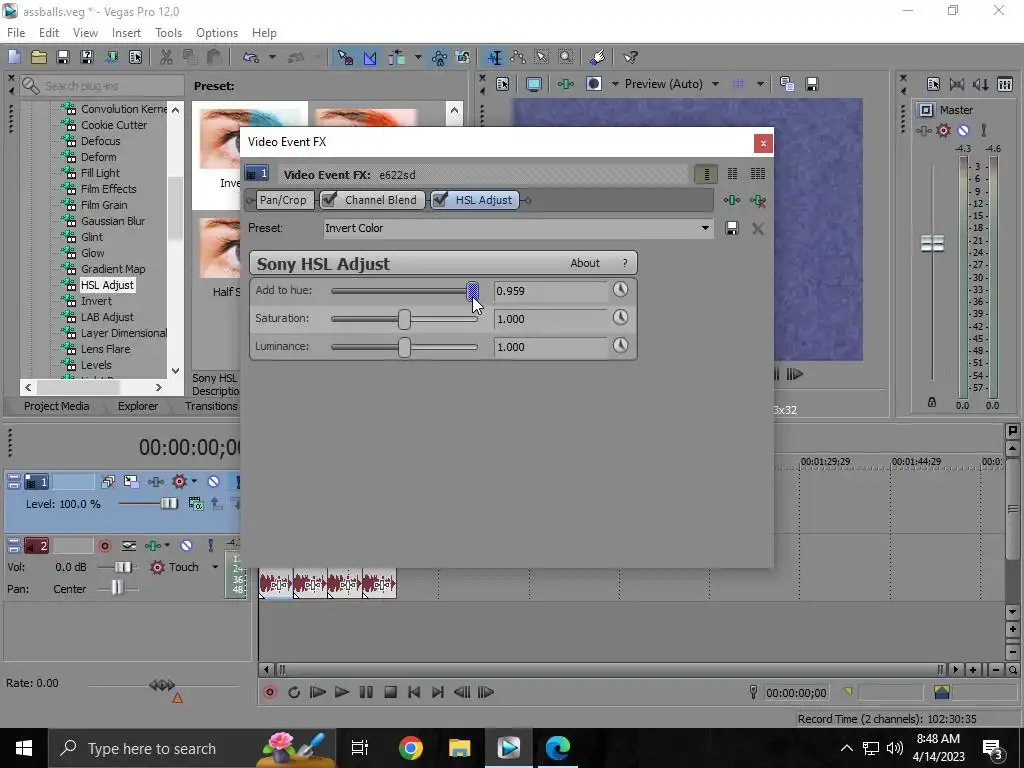Viewport: 1024px width, 768px height.
Task: Mute video track 1
Action: click(x=213, y=482)
